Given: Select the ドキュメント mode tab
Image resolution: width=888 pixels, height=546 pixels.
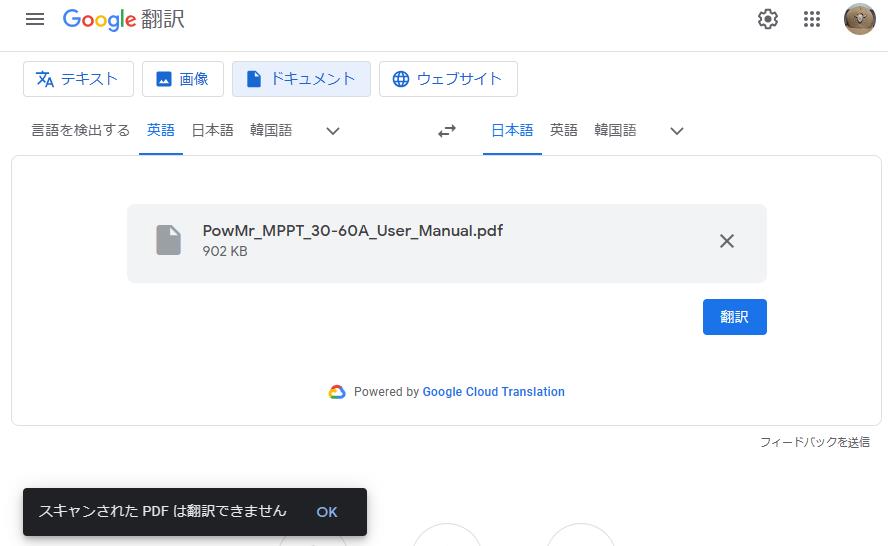Looking at the screenshot, I should coord(301,79).
